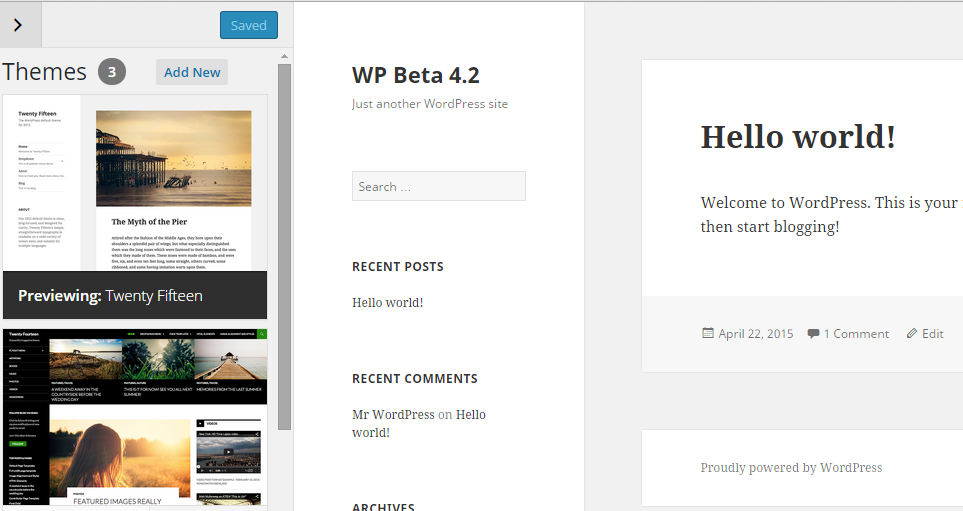Click the Themes panel heading

44,72
